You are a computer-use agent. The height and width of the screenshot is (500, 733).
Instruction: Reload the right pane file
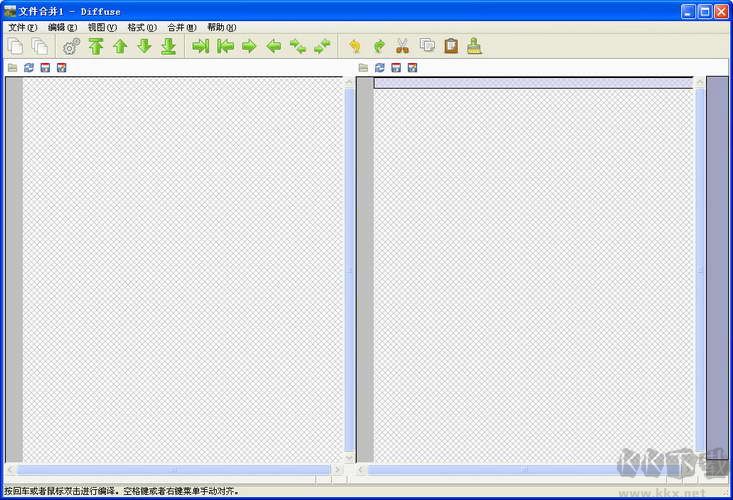(x=380, y=68)
